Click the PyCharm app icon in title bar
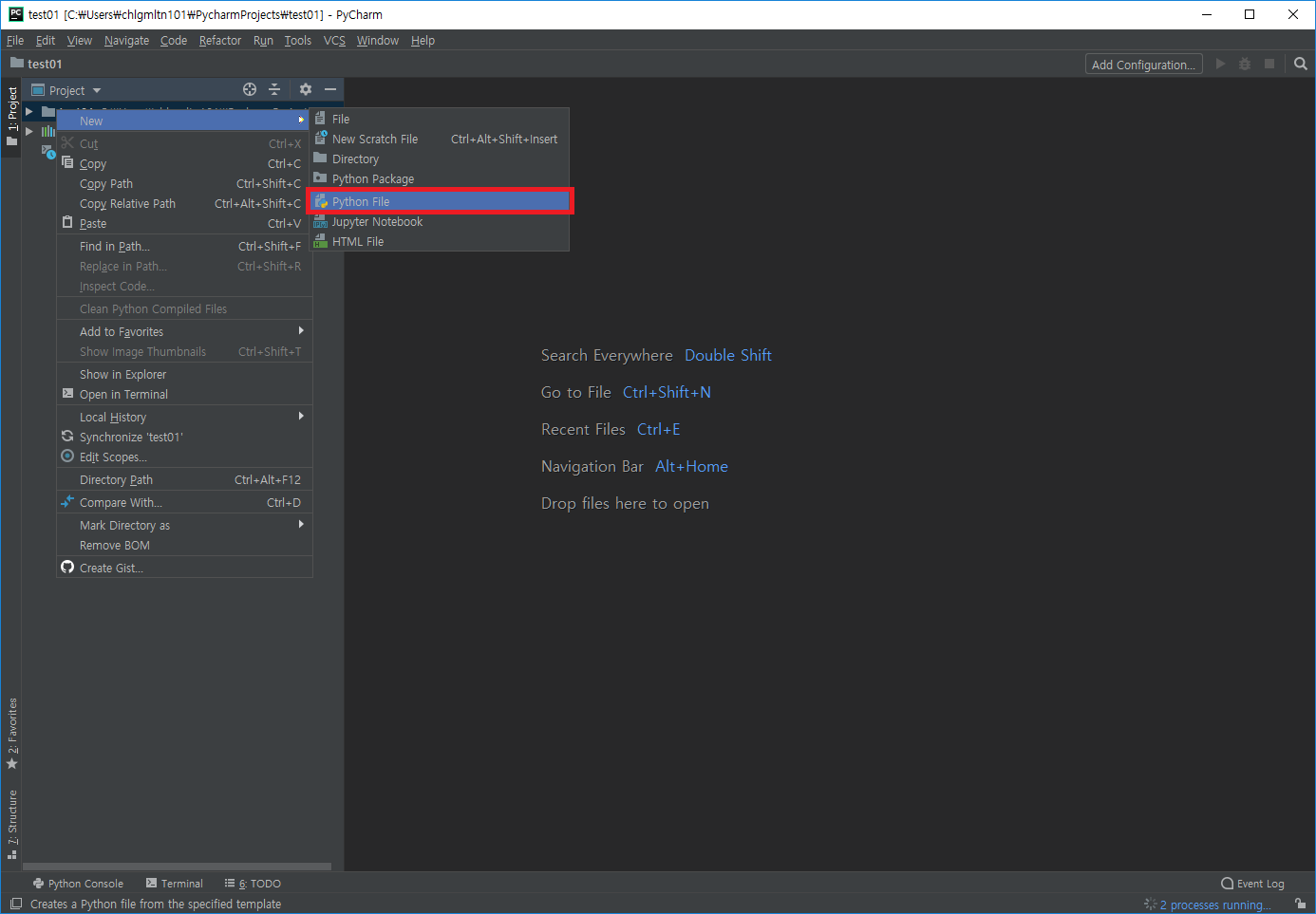Viewport: 1316px width, 914px height. (x=16, y=14)
